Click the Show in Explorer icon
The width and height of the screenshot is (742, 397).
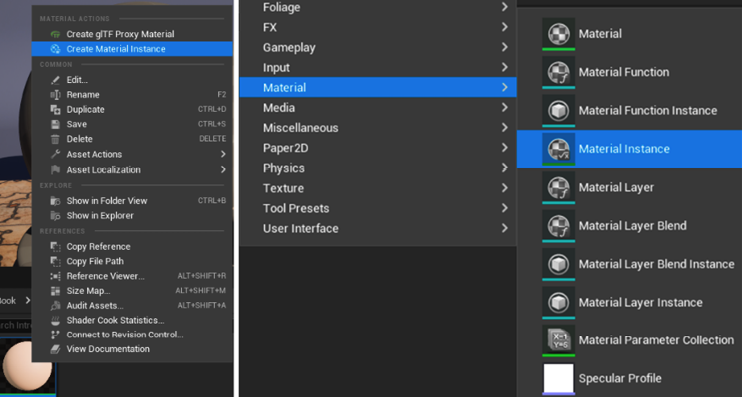click(x=55, y=216)
